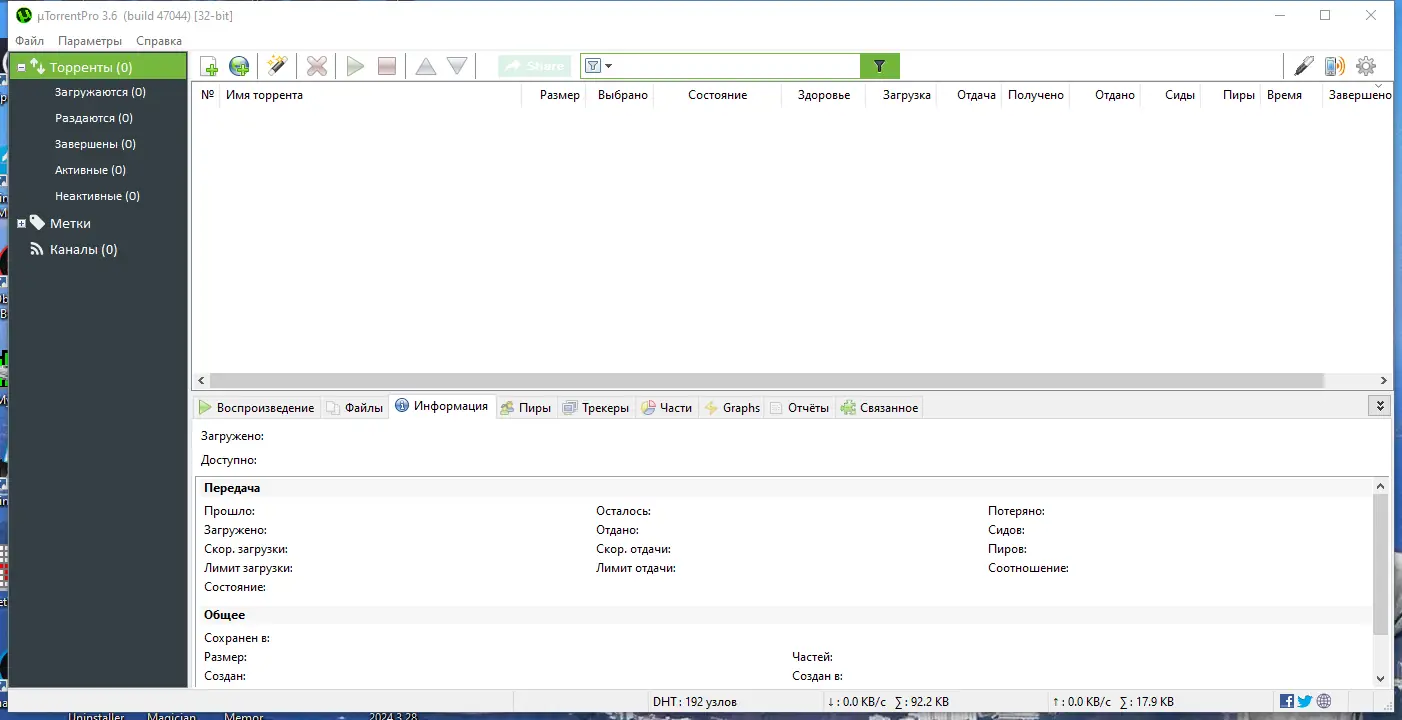Click the remote access pen icon

[1303, 65]
